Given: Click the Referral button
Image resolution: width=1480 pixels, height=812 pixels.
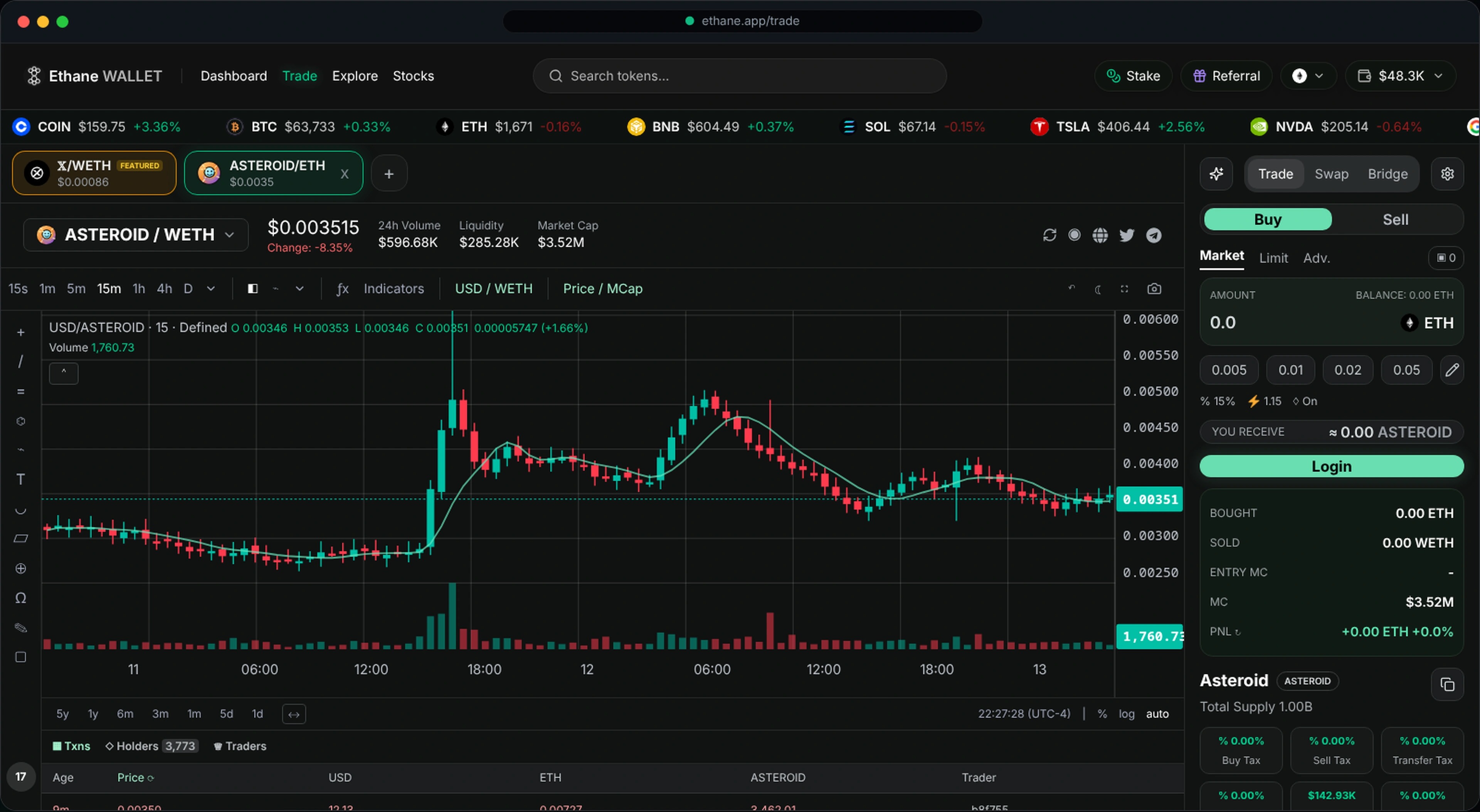Looking at the screenshot, I should (1226, 76).
